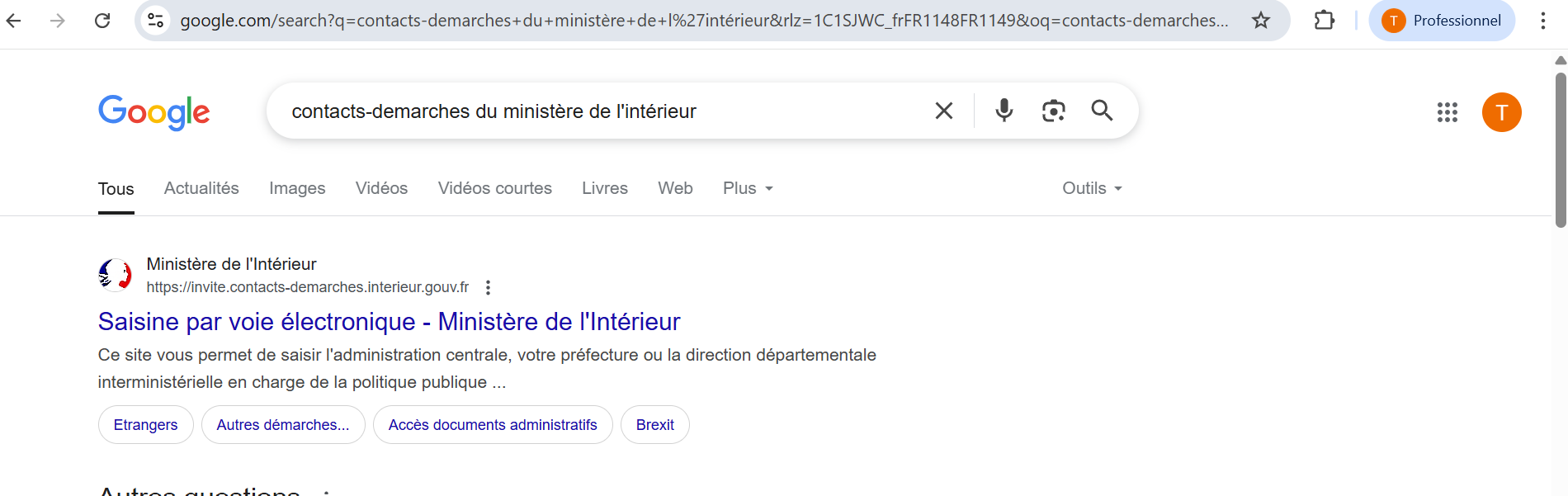This screenshot has width=1568, height=496.
Task: Open the Etrangers sitelink chip
Action: click(x=145, y=425)
